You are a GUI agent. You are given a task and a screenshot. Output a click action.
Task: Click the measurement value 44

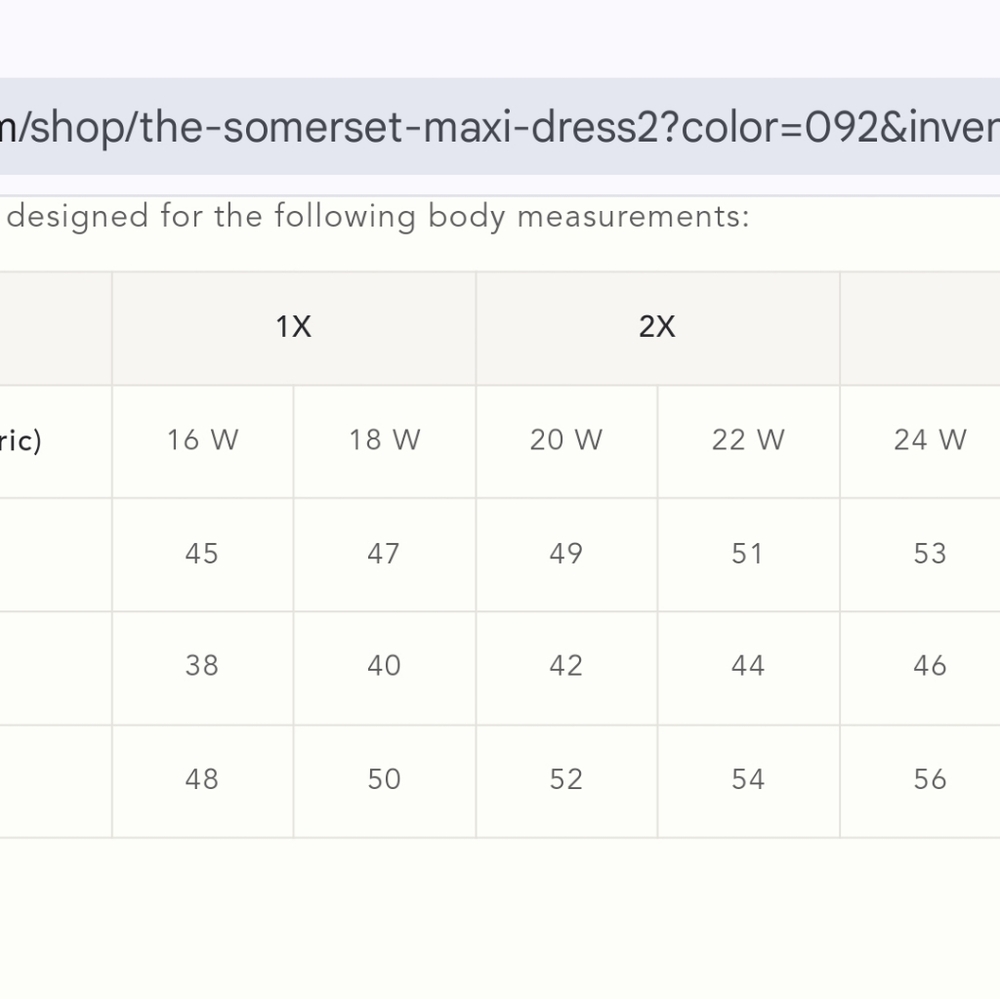748,666
